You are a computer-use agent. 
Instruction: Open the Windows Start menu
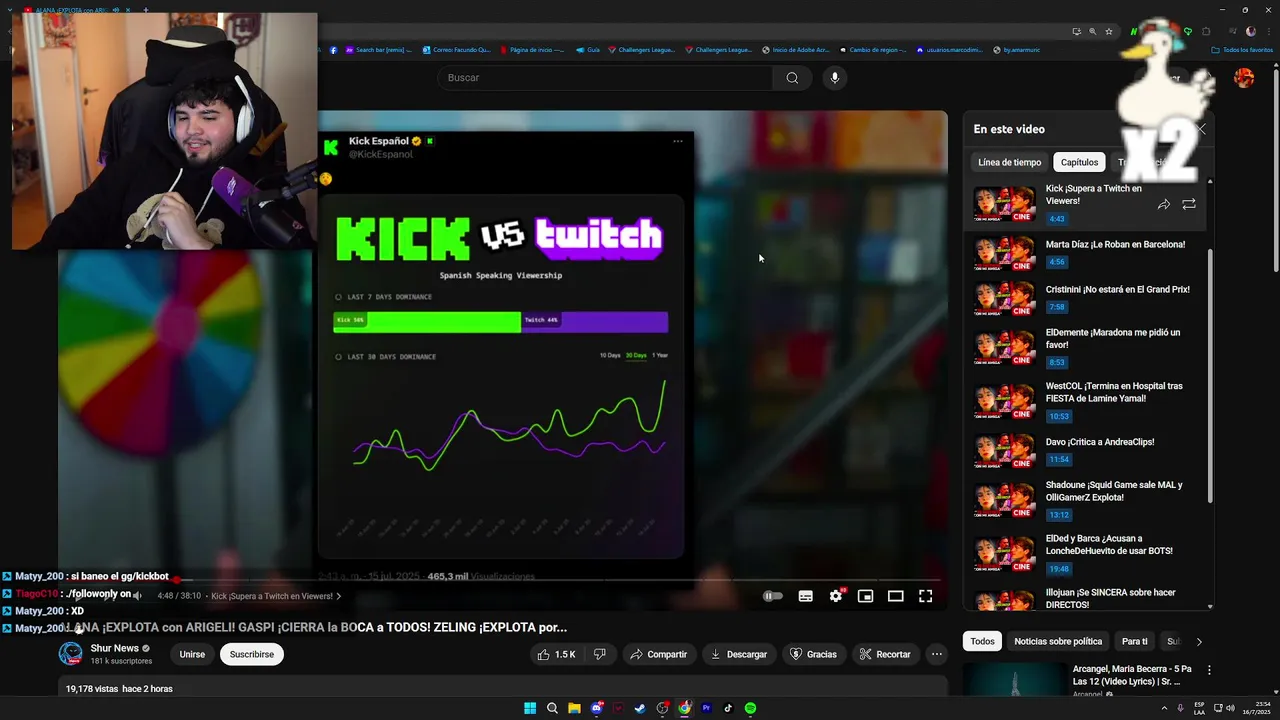point(530,708)
